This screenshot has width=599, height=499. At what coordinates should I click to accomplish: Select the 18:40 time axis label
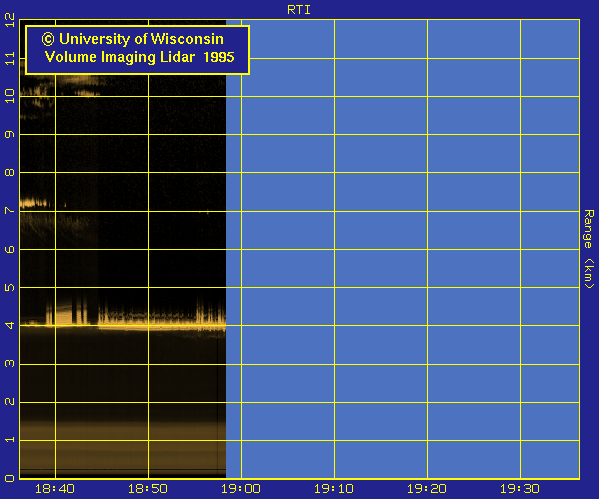point(55,489)
